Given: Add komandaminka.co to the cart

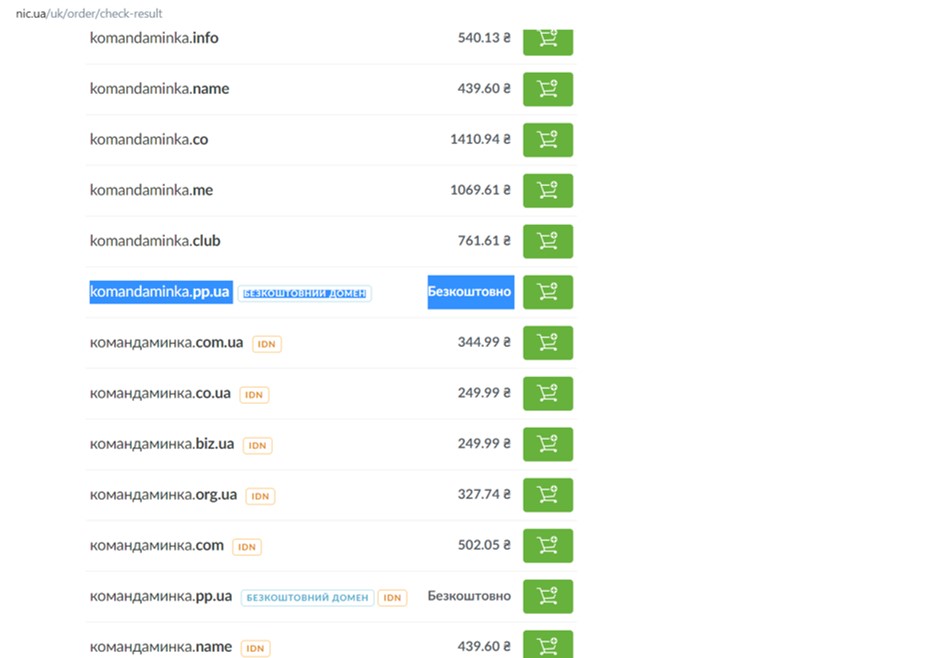Looking at the screenshot, I should pos(547,140).
